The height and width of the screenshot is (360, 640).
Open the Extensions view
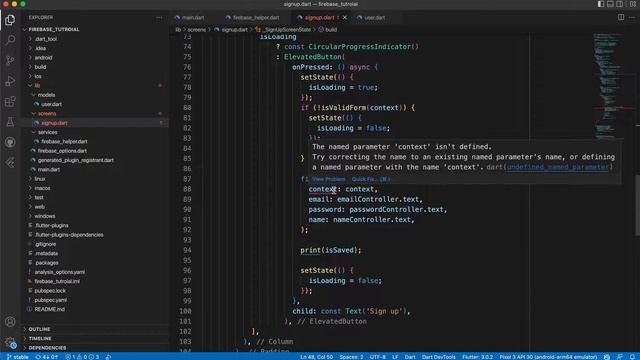click(x=10, y=101)
